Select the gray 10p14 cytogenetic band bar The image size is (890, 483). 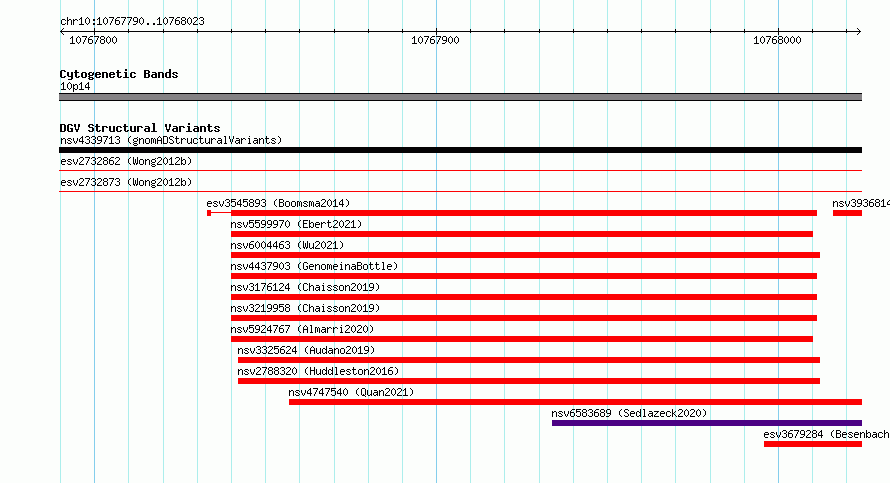[x=460, y=97]
